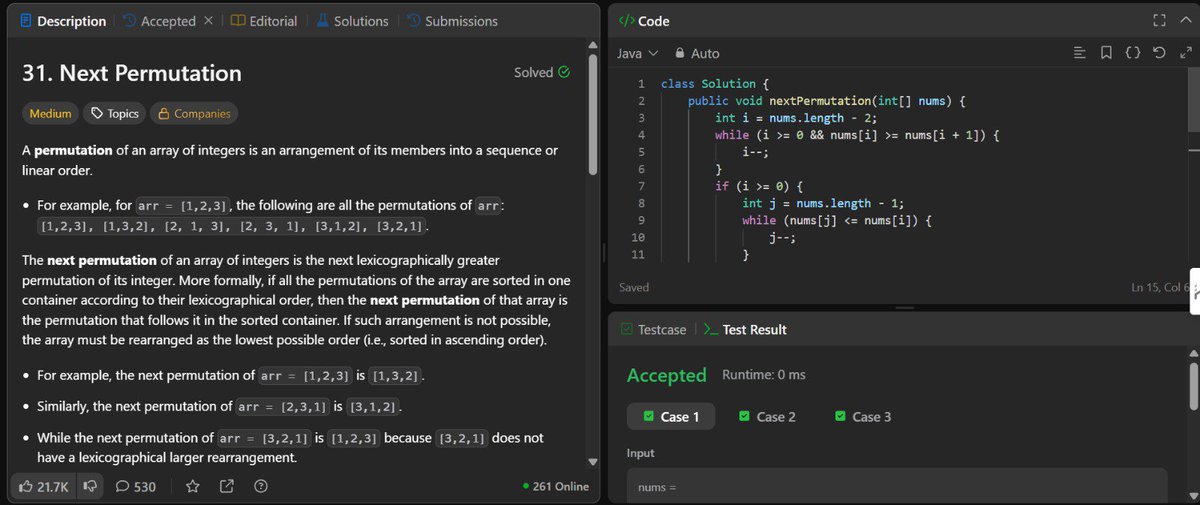Switch to the Testcase tab

coord(653,329)
